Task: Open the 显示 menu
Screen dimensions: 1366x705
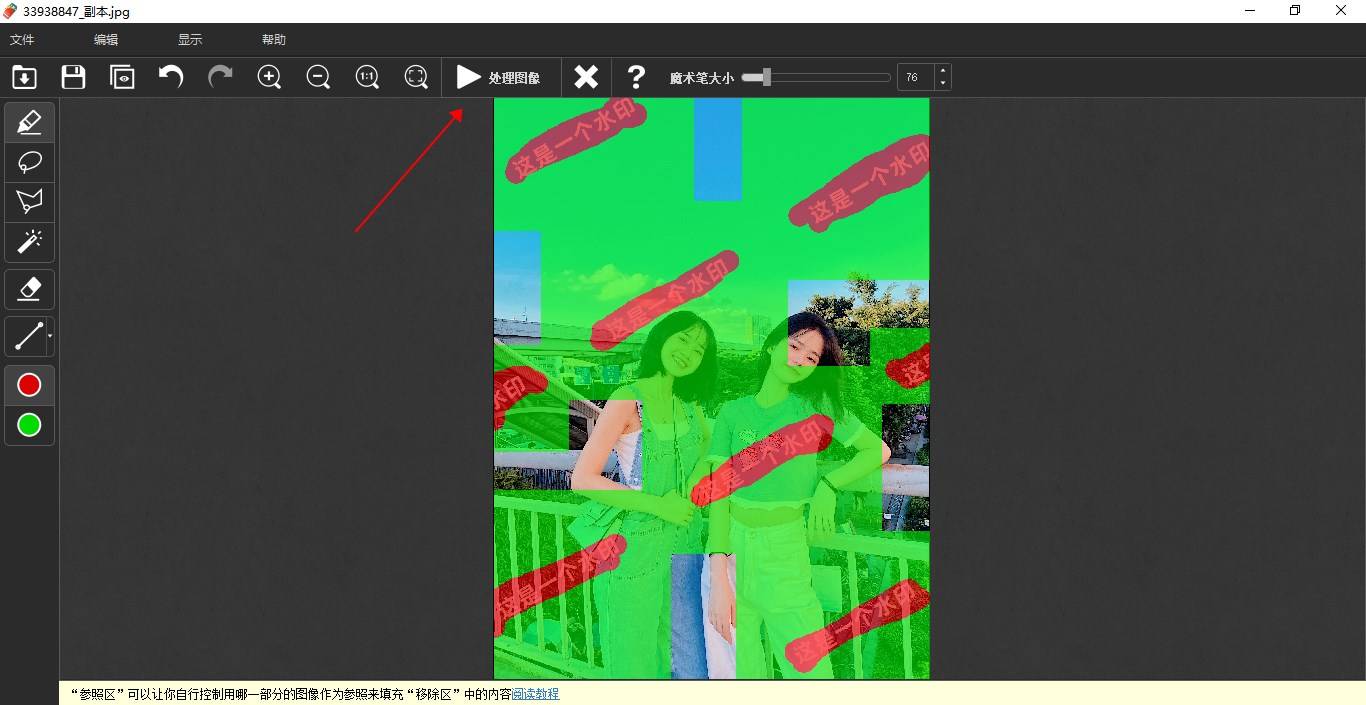Action: pos(189,40)
